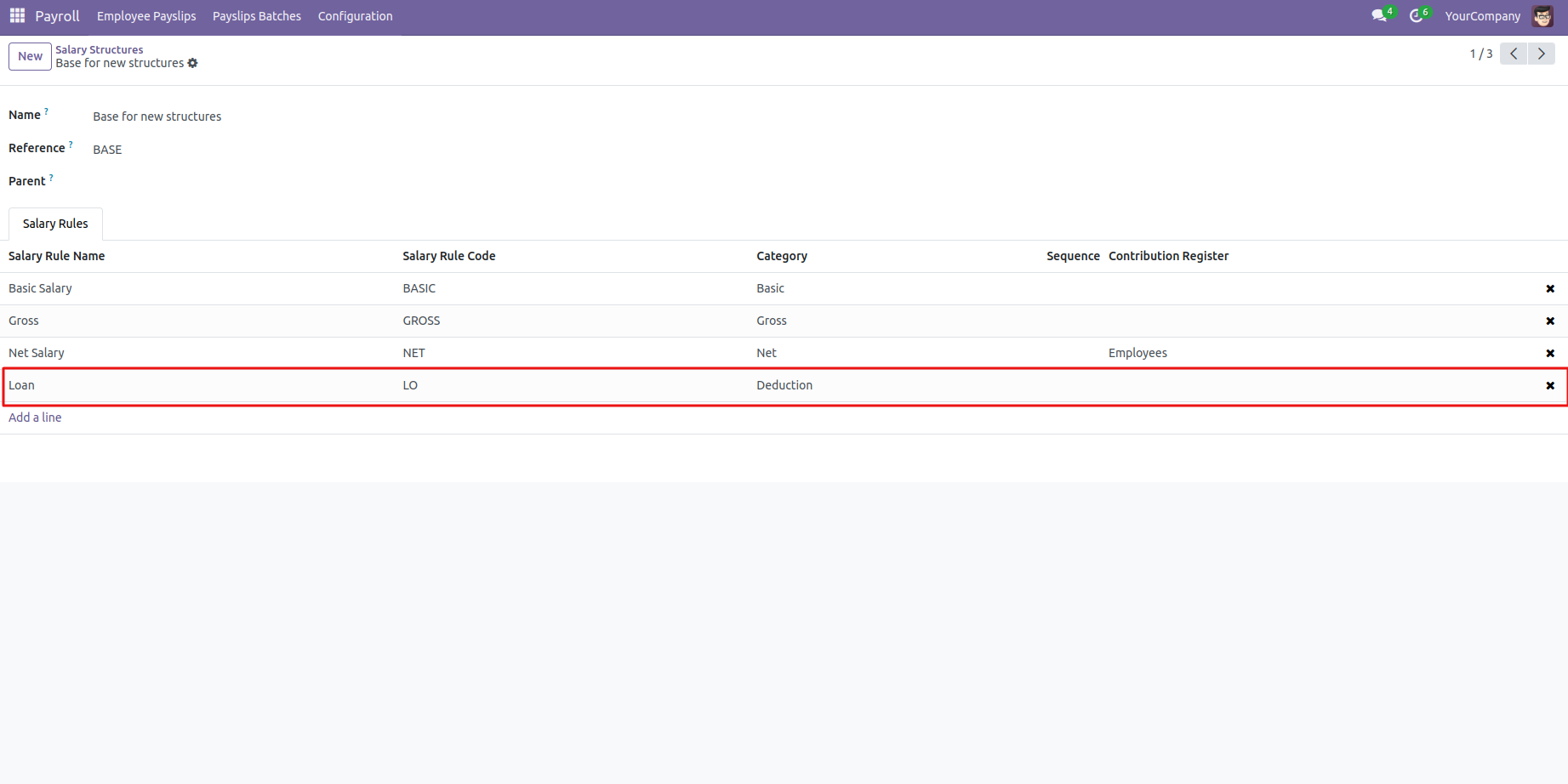Go to next record arrow
This screenshot has width=1568, height=784.
tap(1542, 54)
